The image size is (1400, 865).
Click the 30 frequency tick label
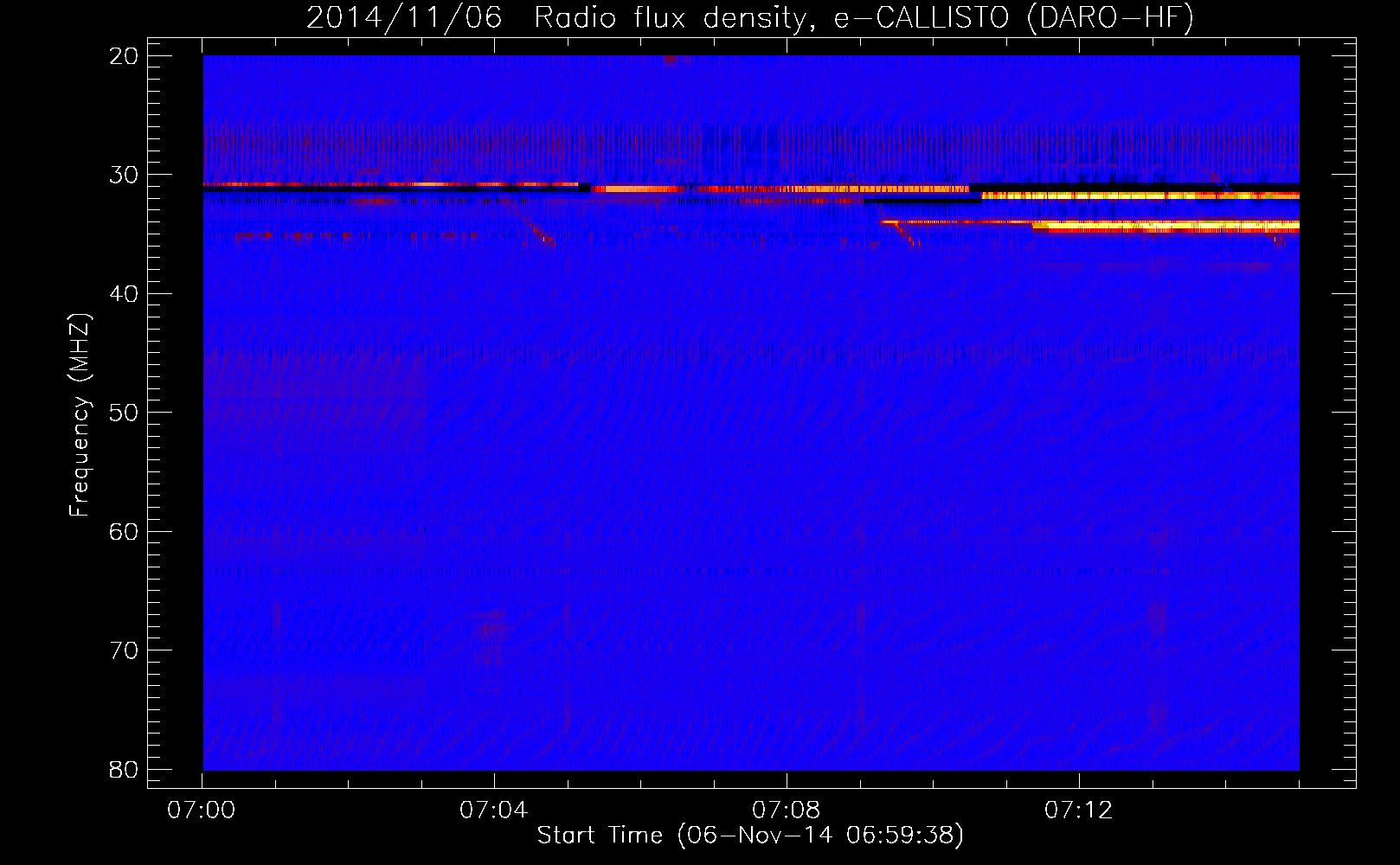click(x=124, y=175)
